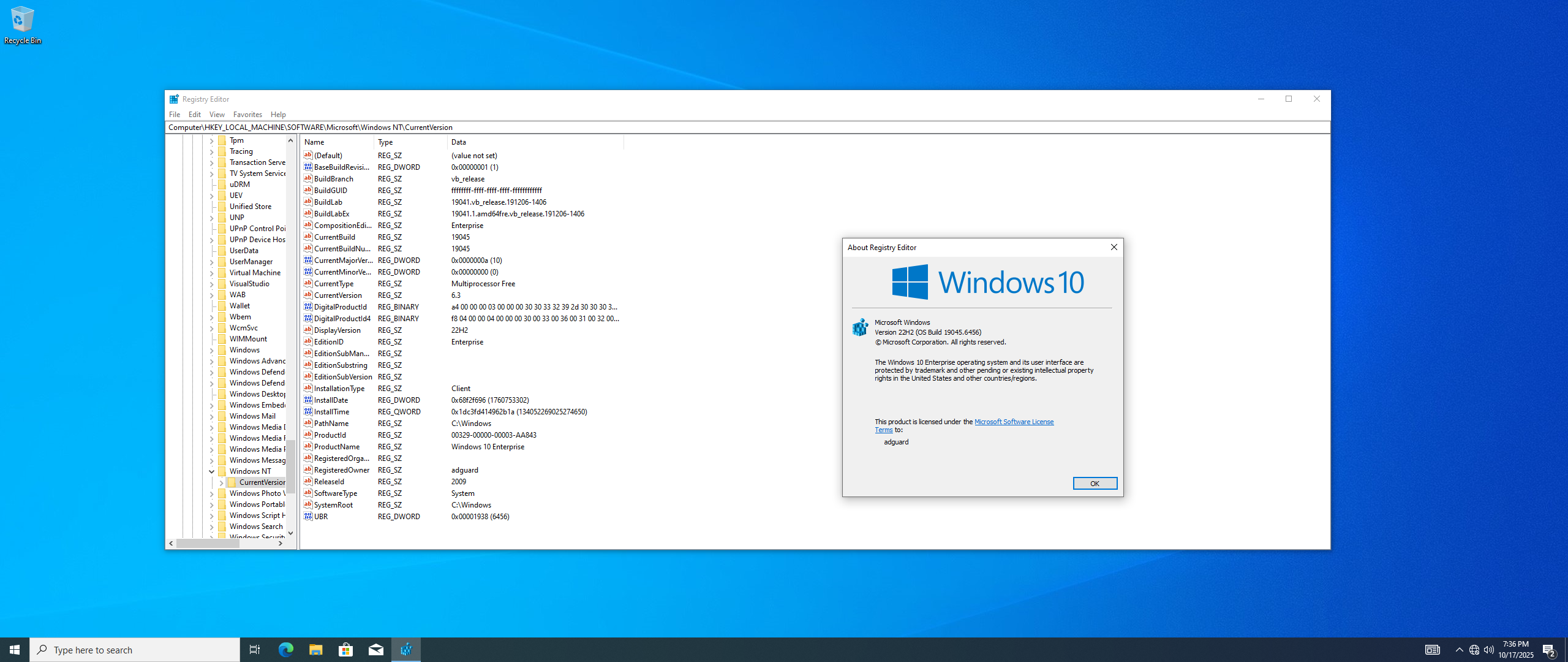
Task: Click OK in About Registry Editor dialog
Action: (1095, 484)
